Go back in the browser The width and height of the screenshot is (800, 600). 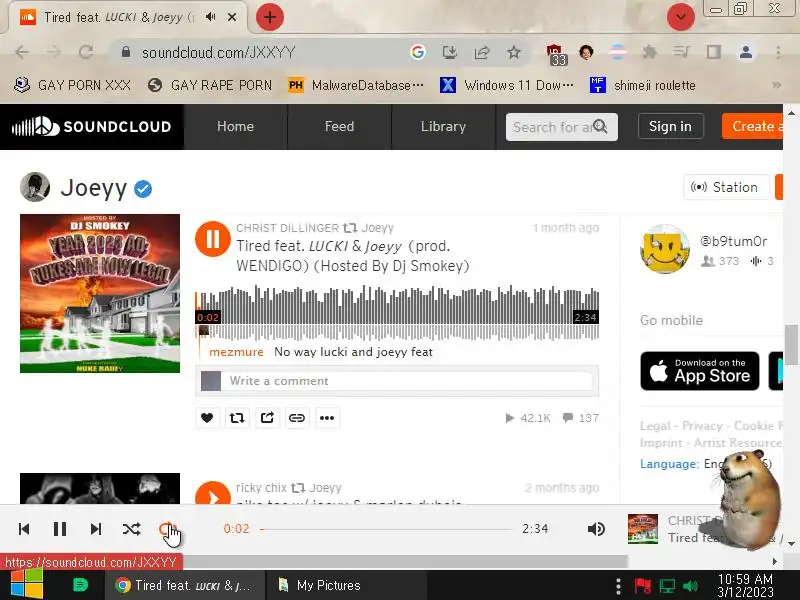point(22,52)
